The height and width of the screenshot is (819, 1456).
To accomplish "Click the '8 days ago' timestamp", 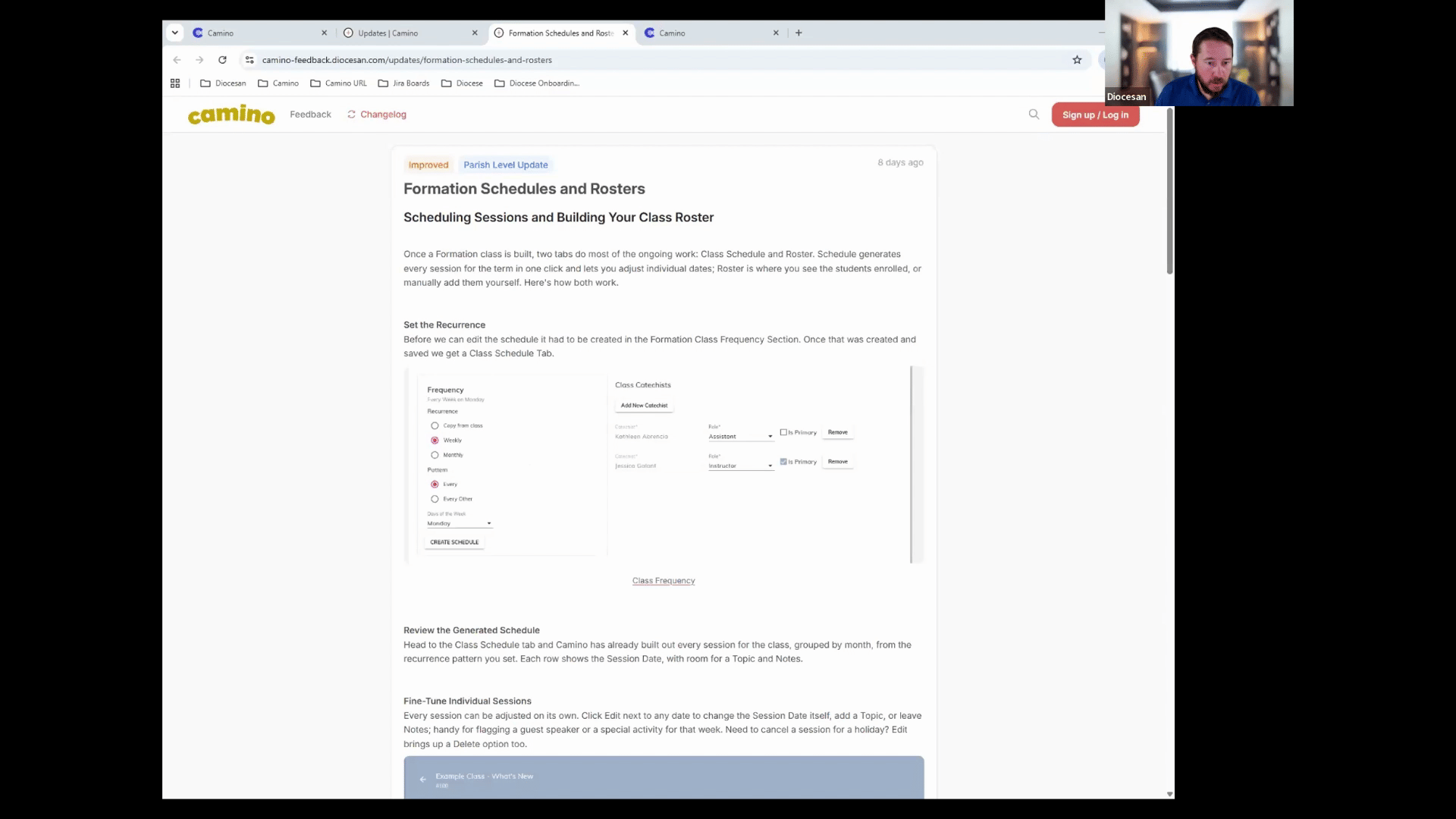I will 900,162.
